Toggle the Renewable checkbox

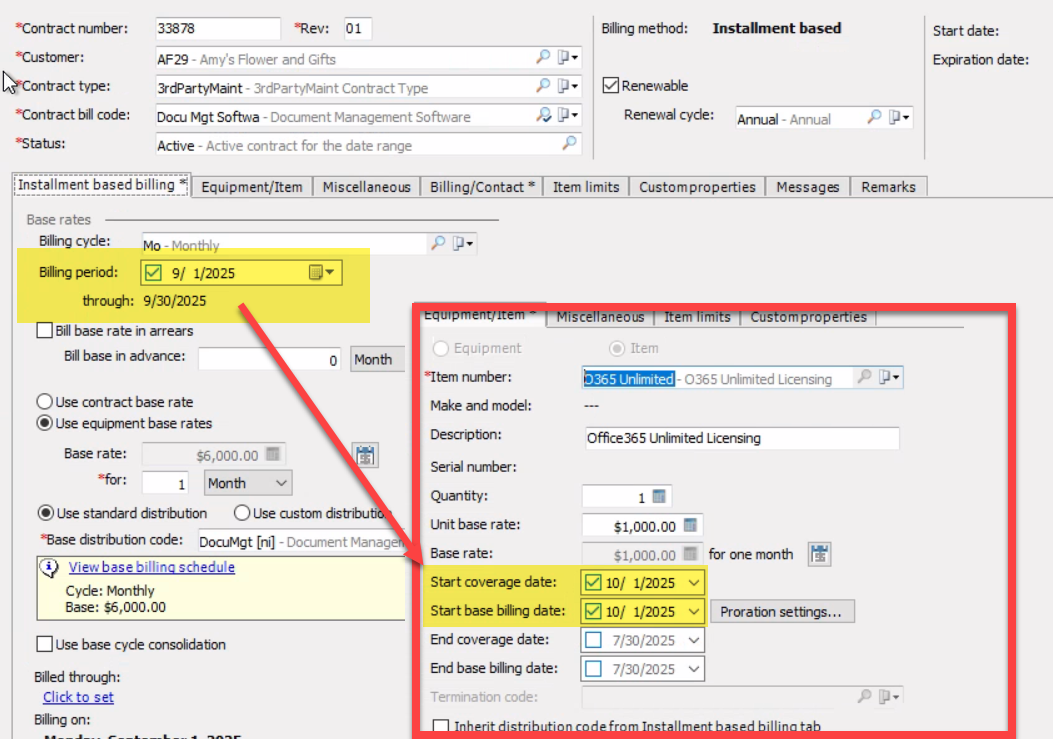pos(610,85)
